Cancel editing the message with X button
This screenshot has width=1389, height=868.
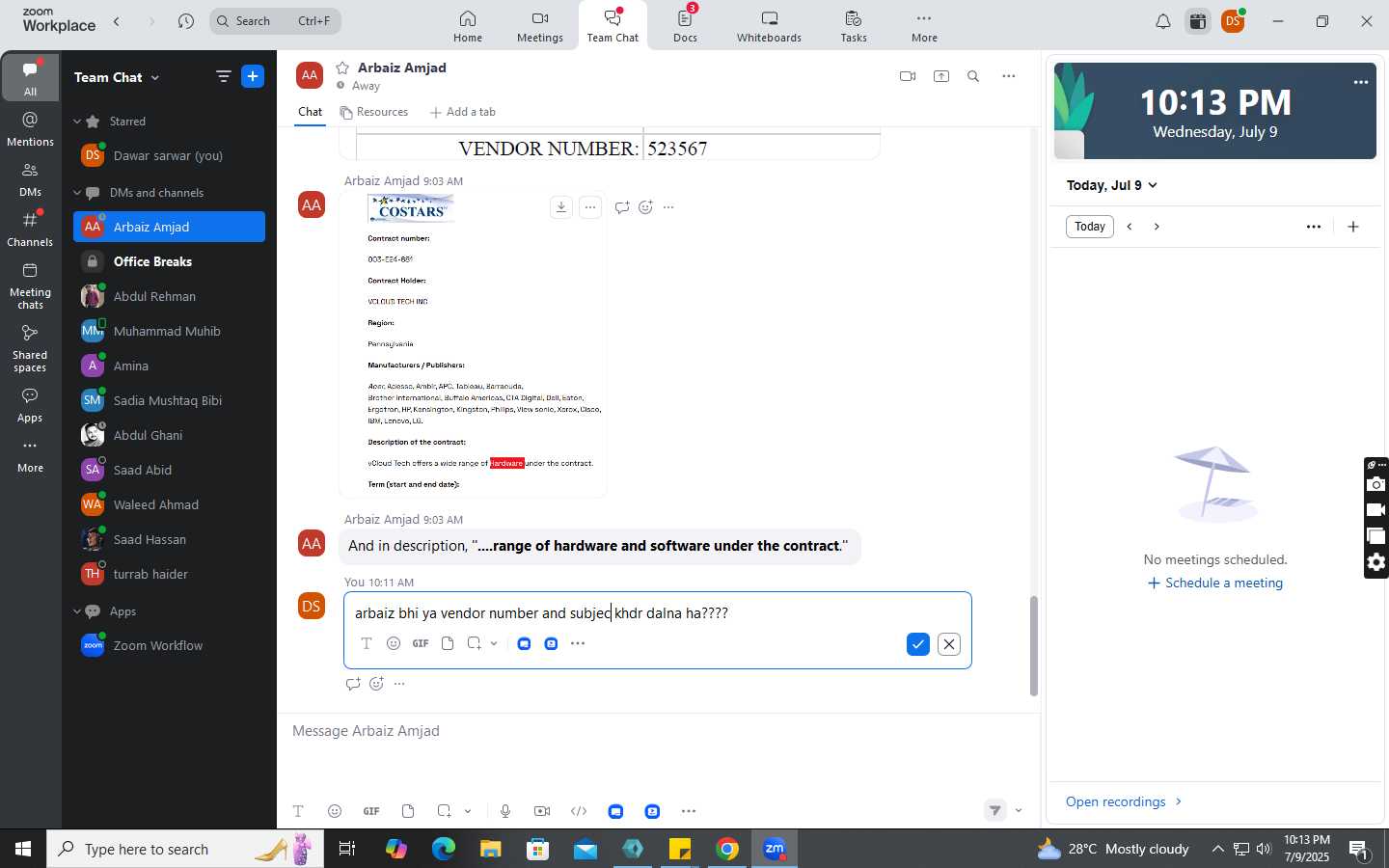click(949, 644)
